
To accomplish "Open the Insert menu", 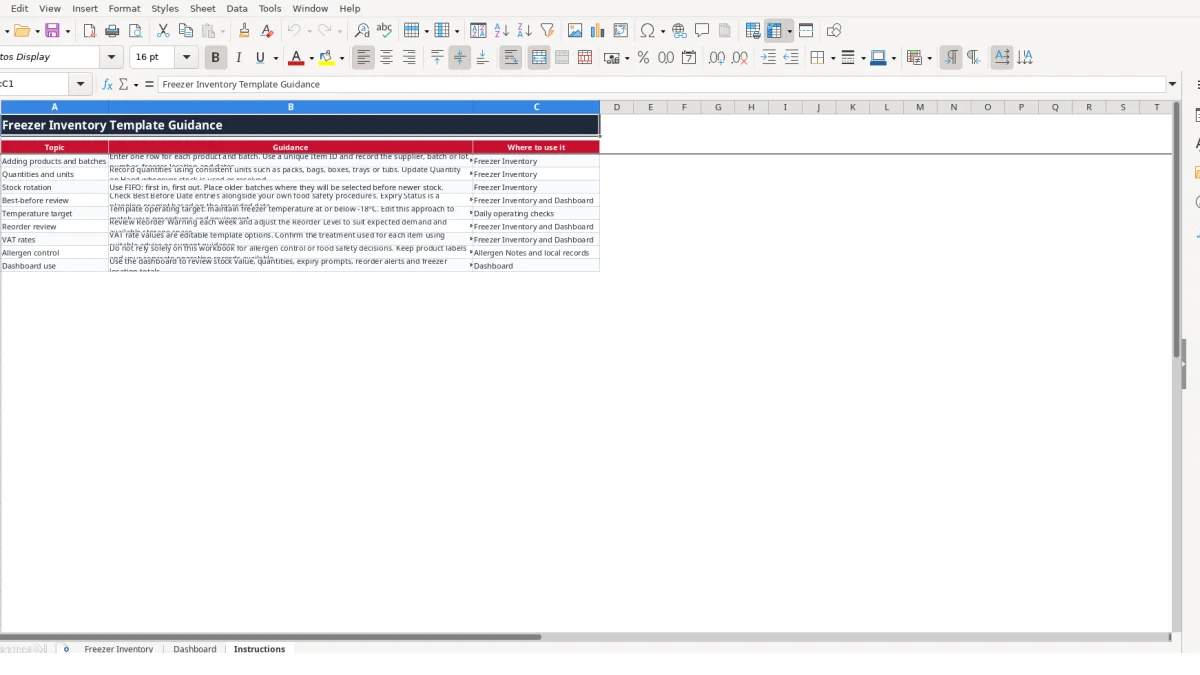I will point(85,8).
